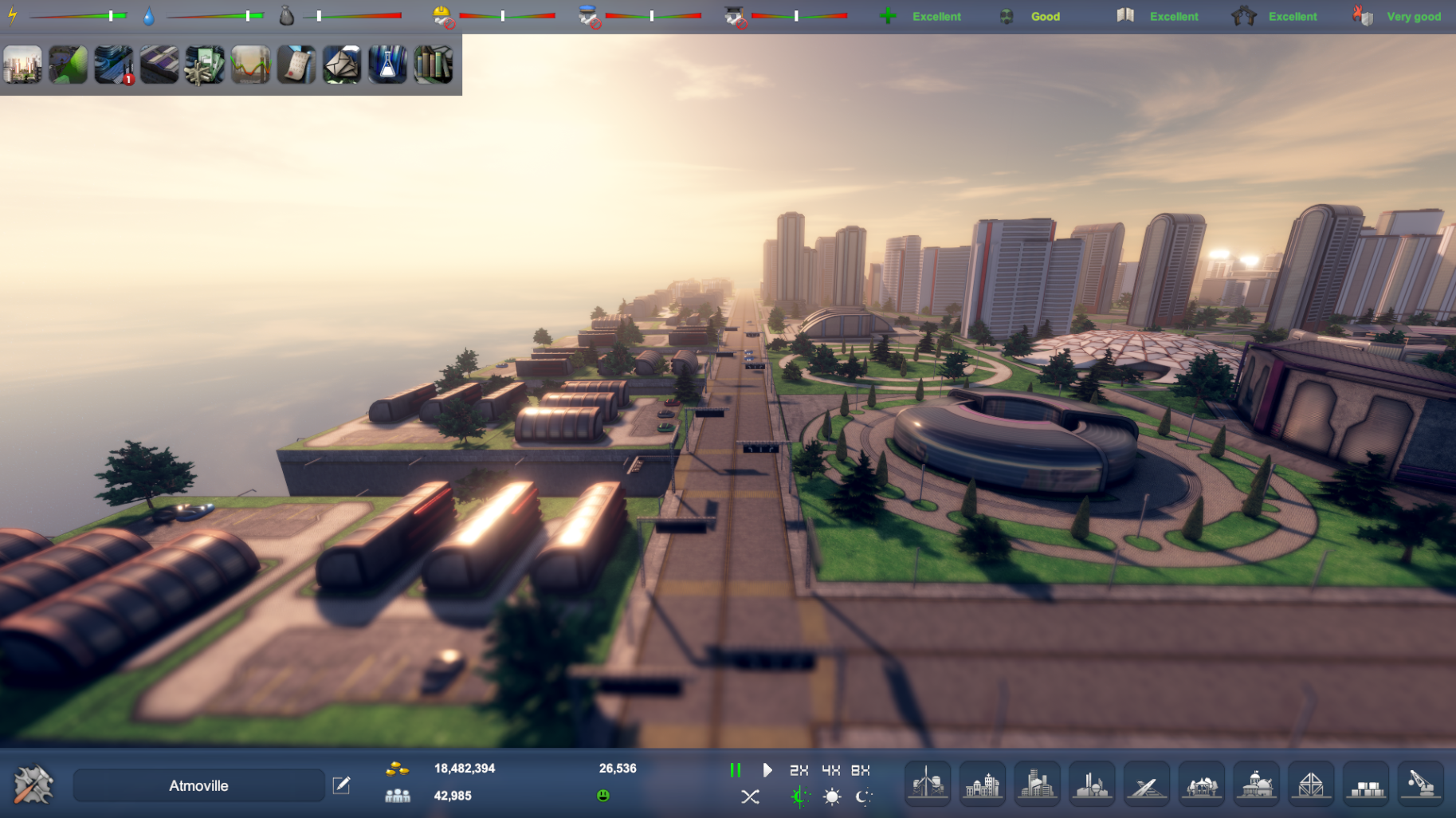Click the lightning electricity icon
Viewport: 1456px width, 818px height.
point(13,16)
